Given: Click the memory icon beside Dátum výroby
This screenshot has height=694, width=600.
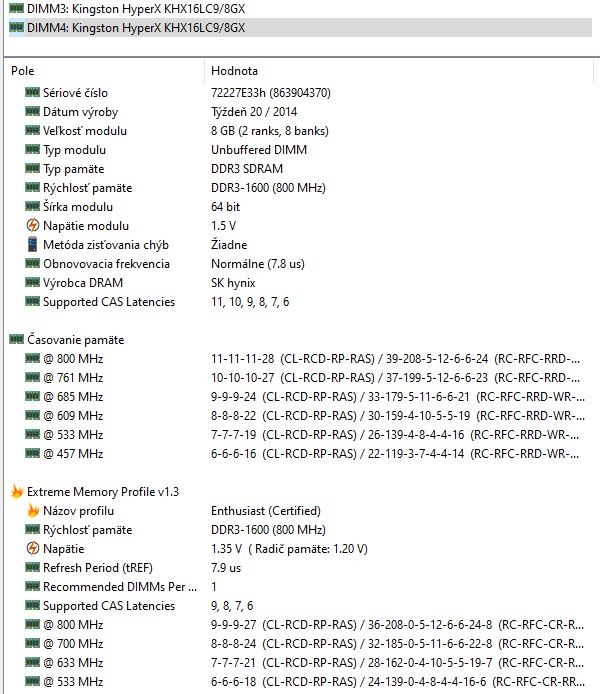Looking at the screenshot, I should (32, 111).
